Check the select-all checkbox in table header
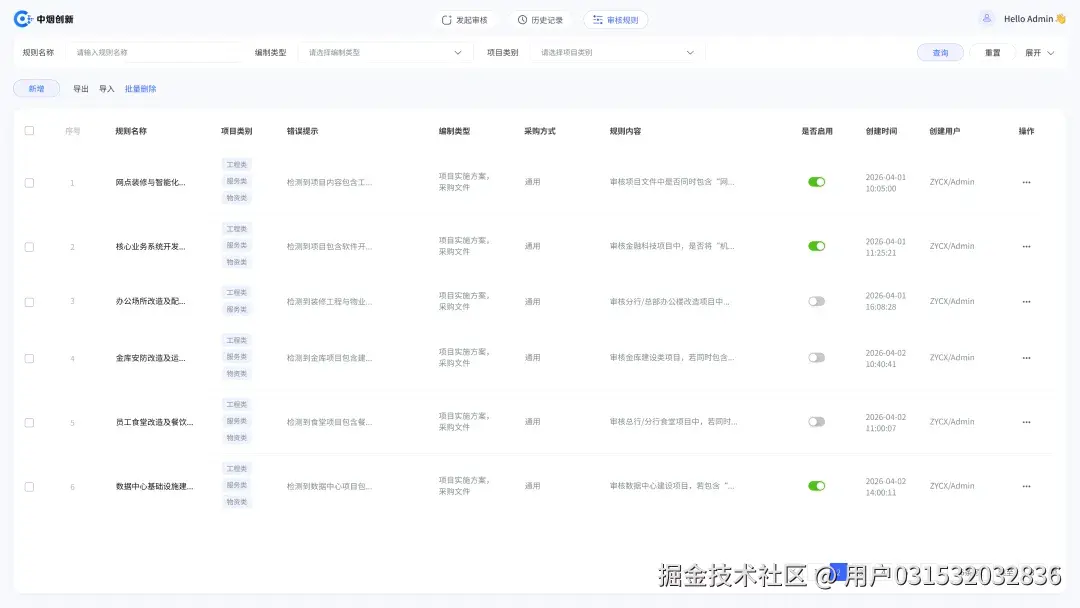The image size is (1080, 608). 29,130
